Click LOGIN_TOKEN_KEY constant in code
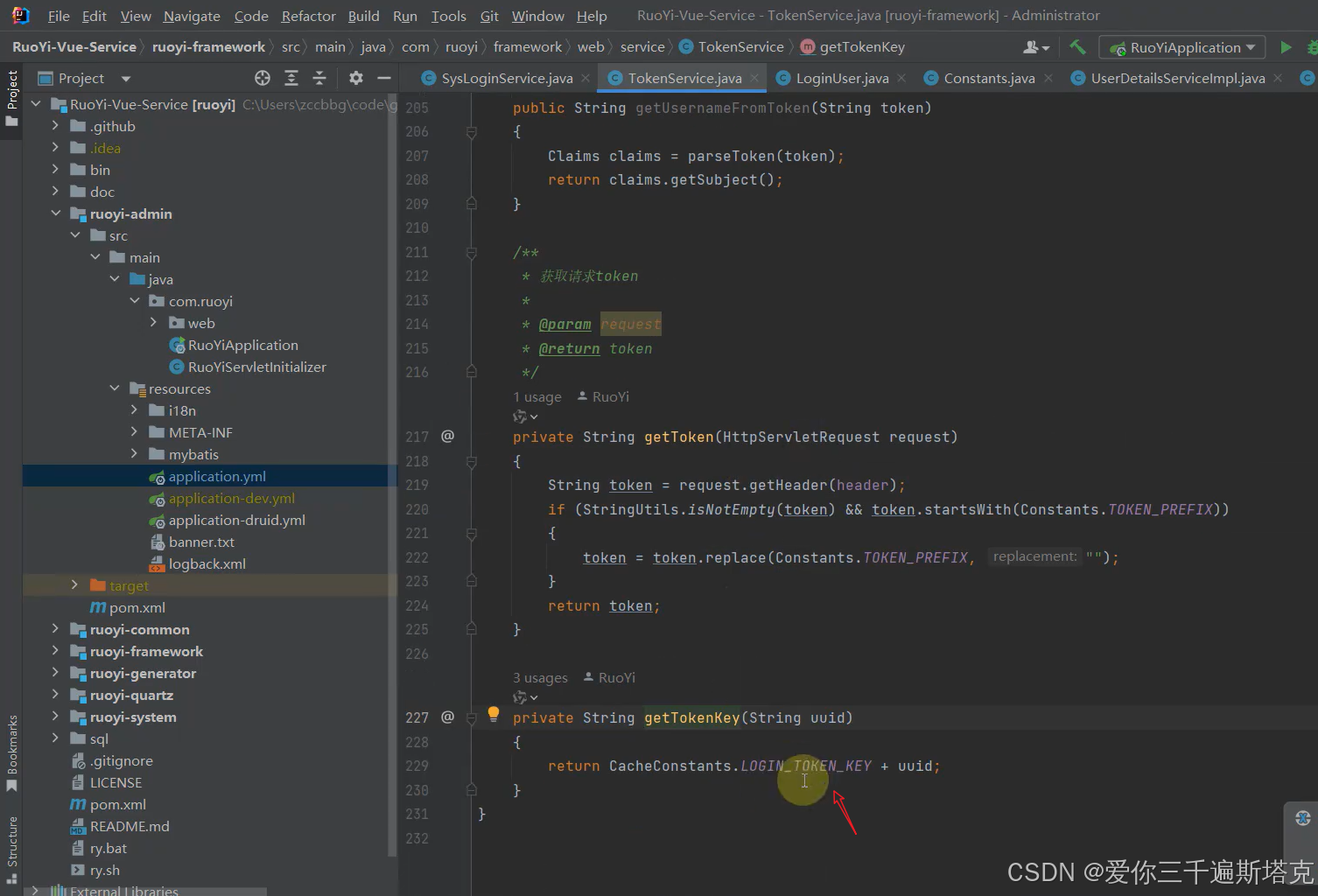1318x896 pixels. tap(805, 766)
